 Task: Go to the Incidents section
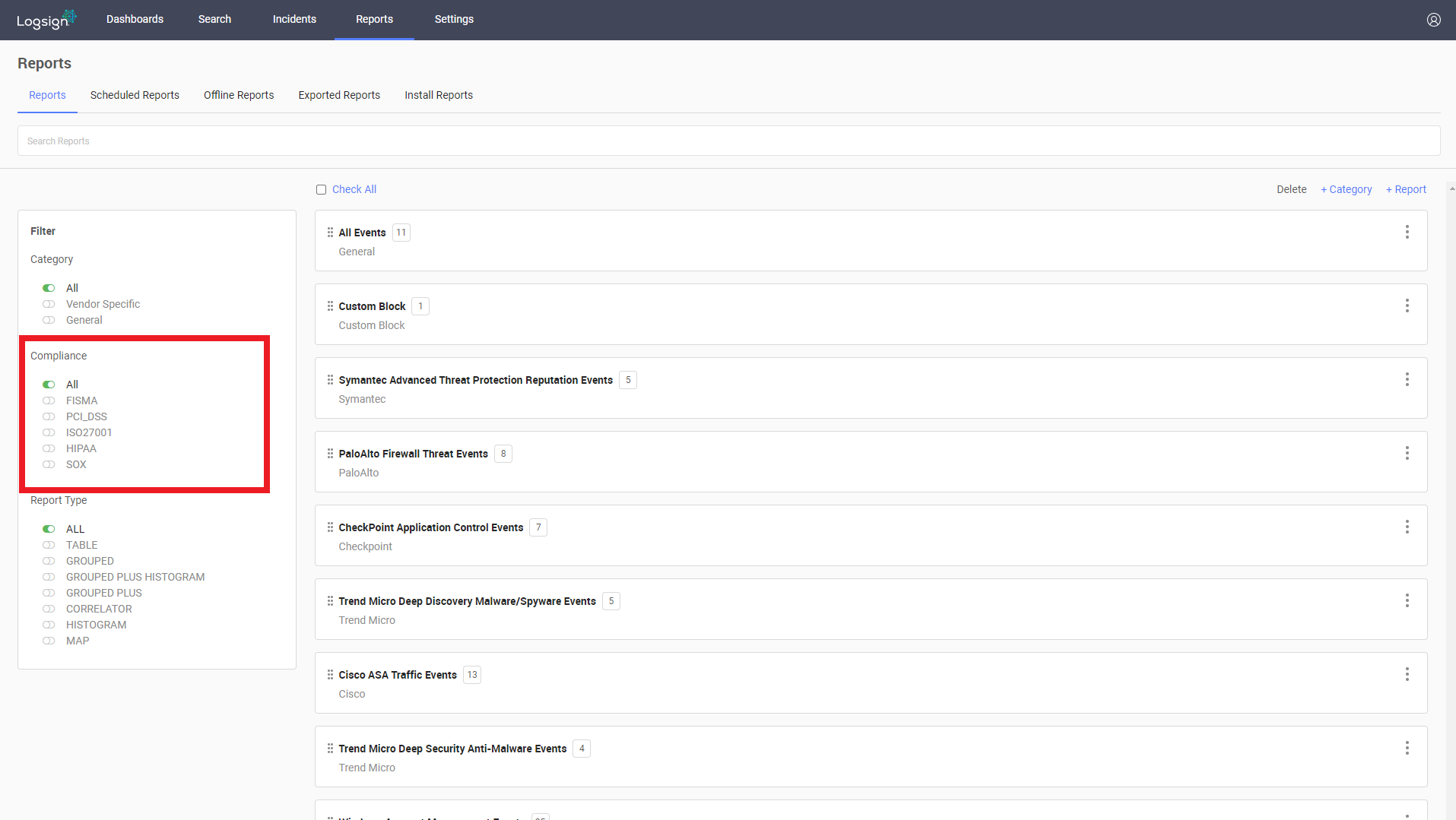[x=294, y=19]
